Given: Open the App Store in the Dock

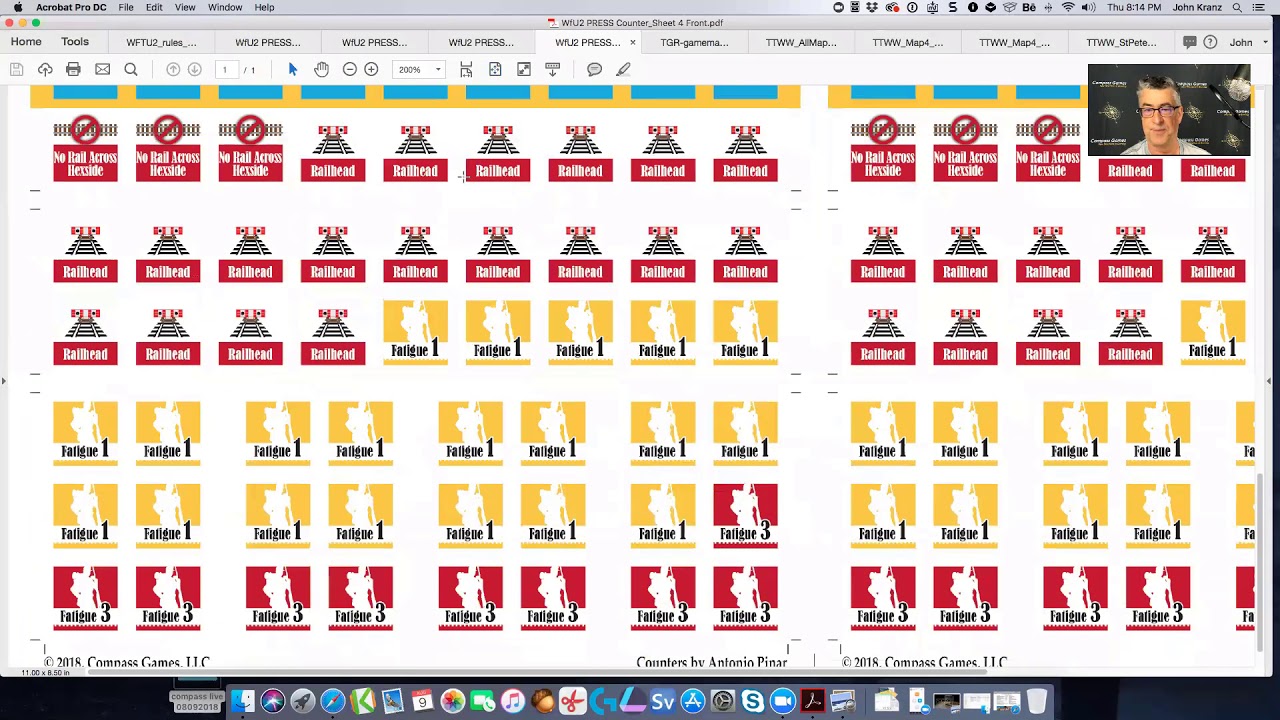Looking at the screenshot, I should (693, 702).
